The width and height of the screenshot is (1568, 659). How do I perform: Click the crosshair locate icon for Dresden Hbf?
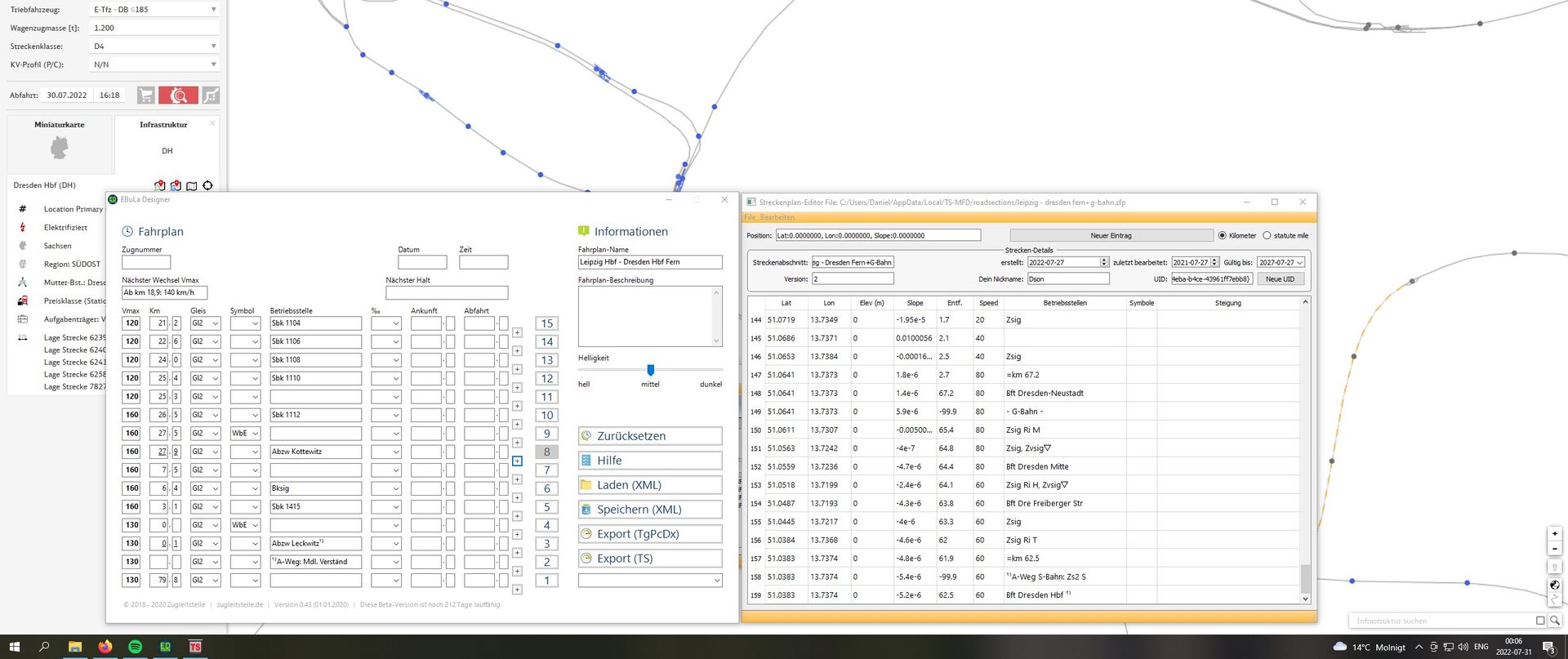(207, 185)
